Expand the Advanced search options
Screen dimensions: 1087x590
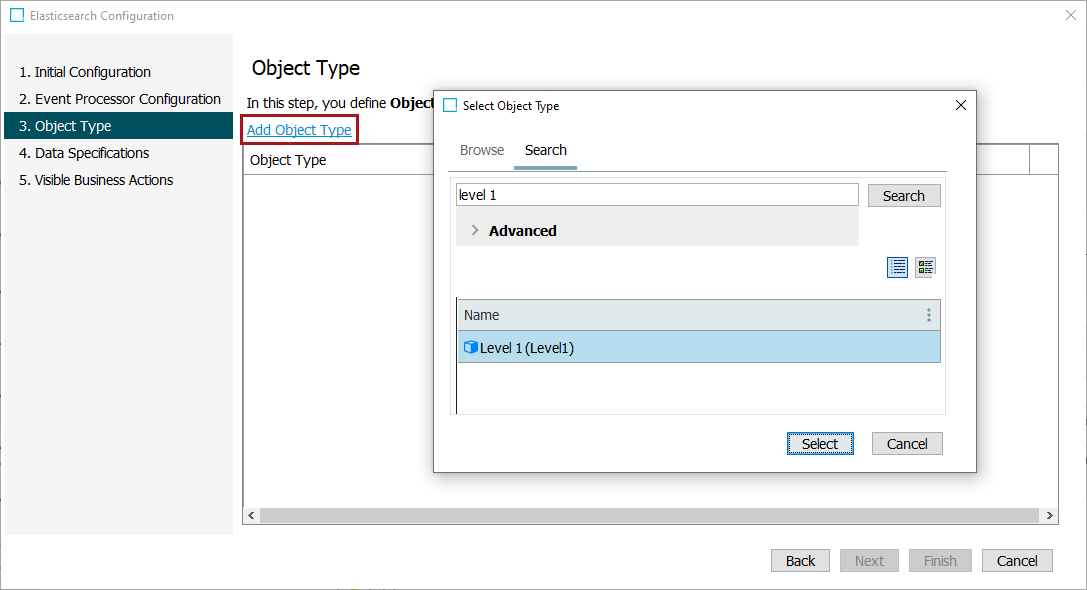pos(475,231)
